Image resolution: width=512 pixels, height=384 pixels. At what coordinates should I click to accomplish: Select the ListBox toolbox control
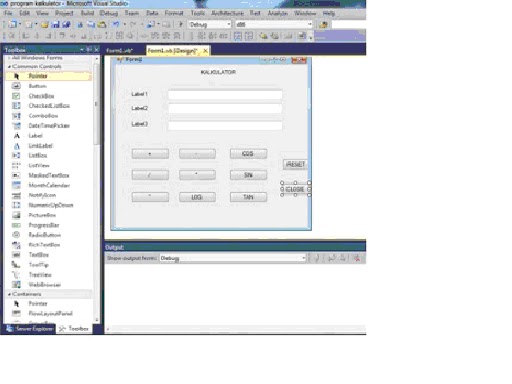(x=38, y=155)
